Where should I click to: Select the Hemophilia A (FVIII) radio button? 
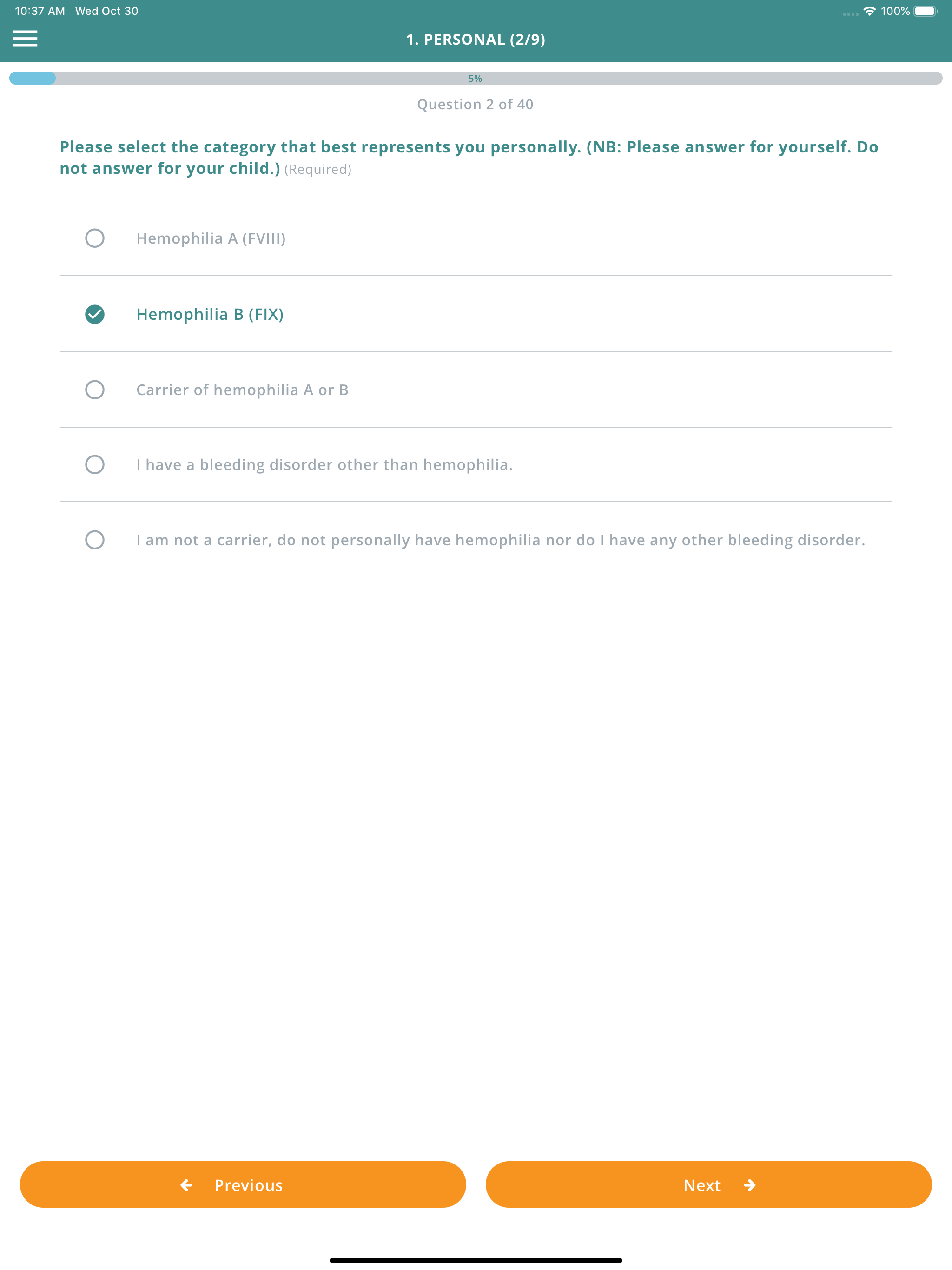pyautogui.click(x=95, y=238)
